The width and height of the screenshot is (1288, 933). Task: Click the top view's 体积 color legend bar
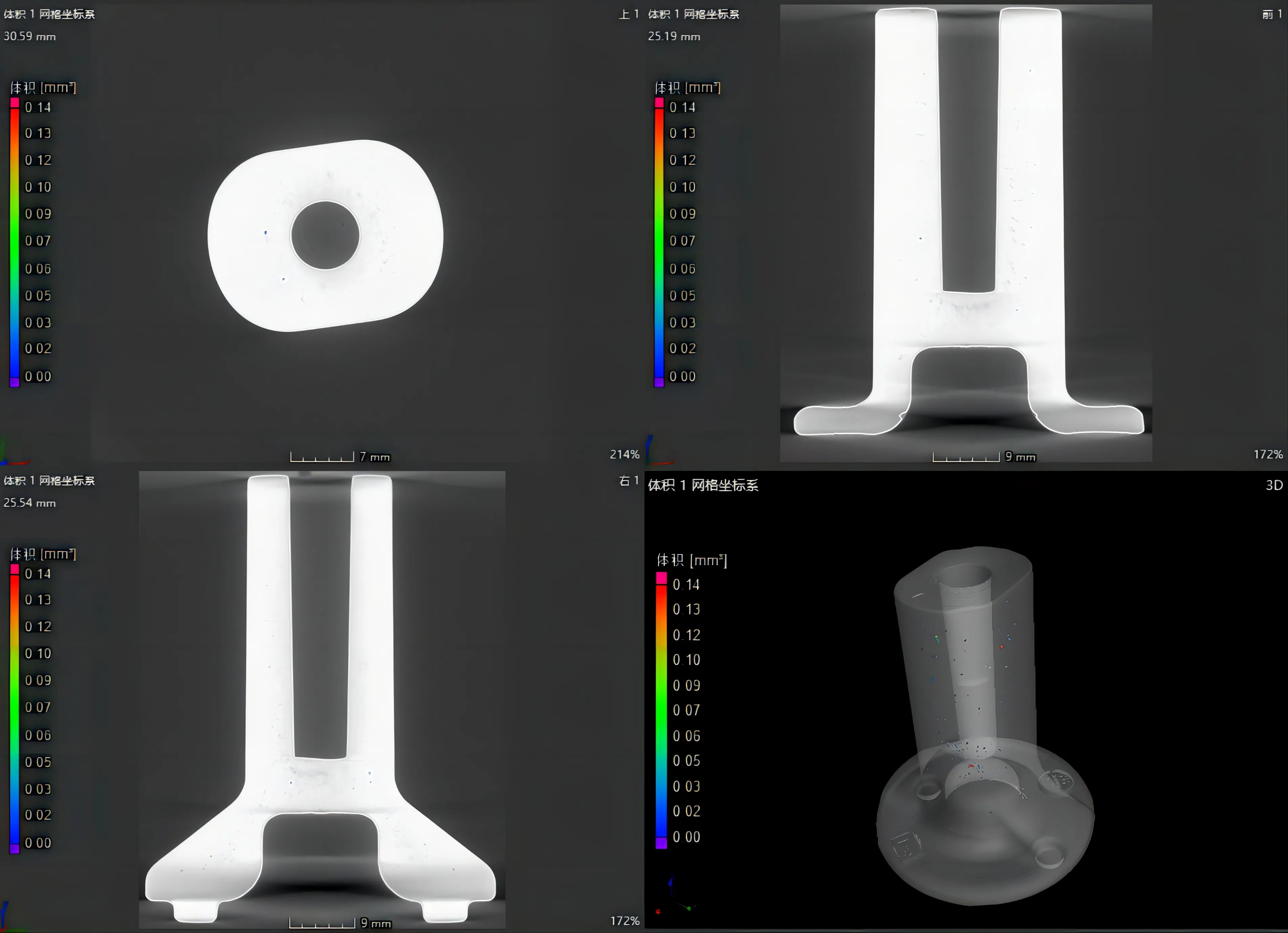[x=15, y=242]
